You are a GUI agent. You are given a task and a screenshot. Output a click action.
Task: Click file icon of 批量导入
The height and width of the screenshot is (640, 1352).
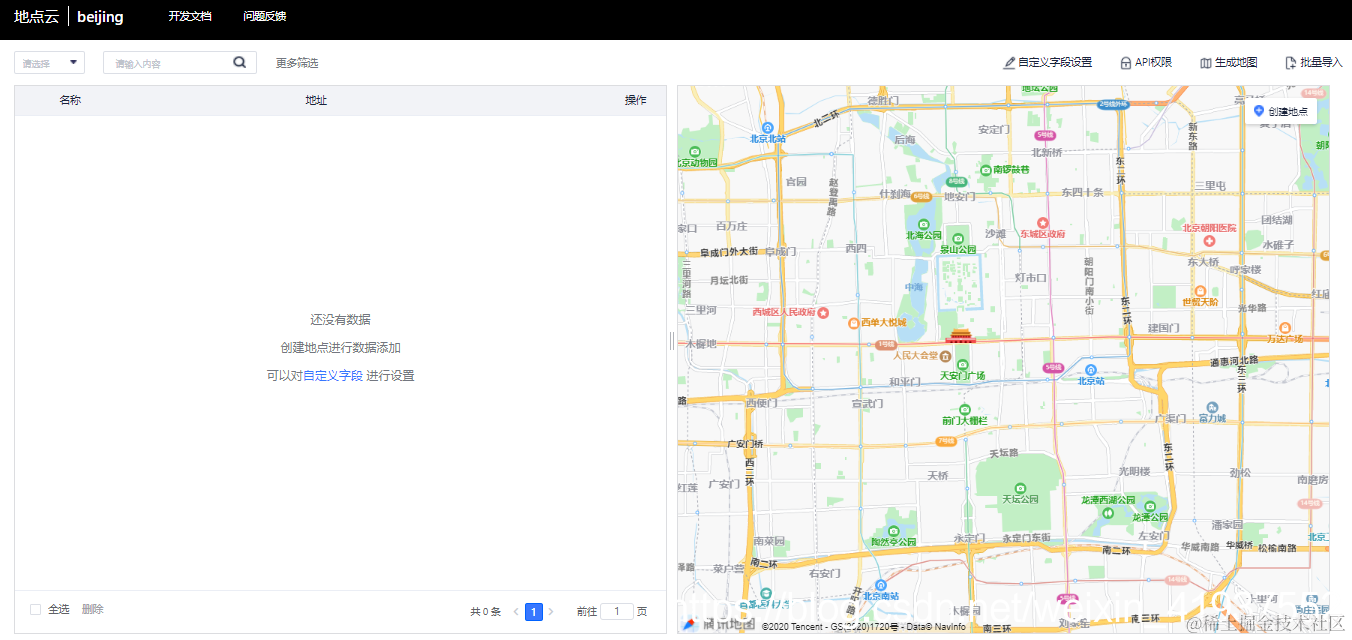point(1290,63)
